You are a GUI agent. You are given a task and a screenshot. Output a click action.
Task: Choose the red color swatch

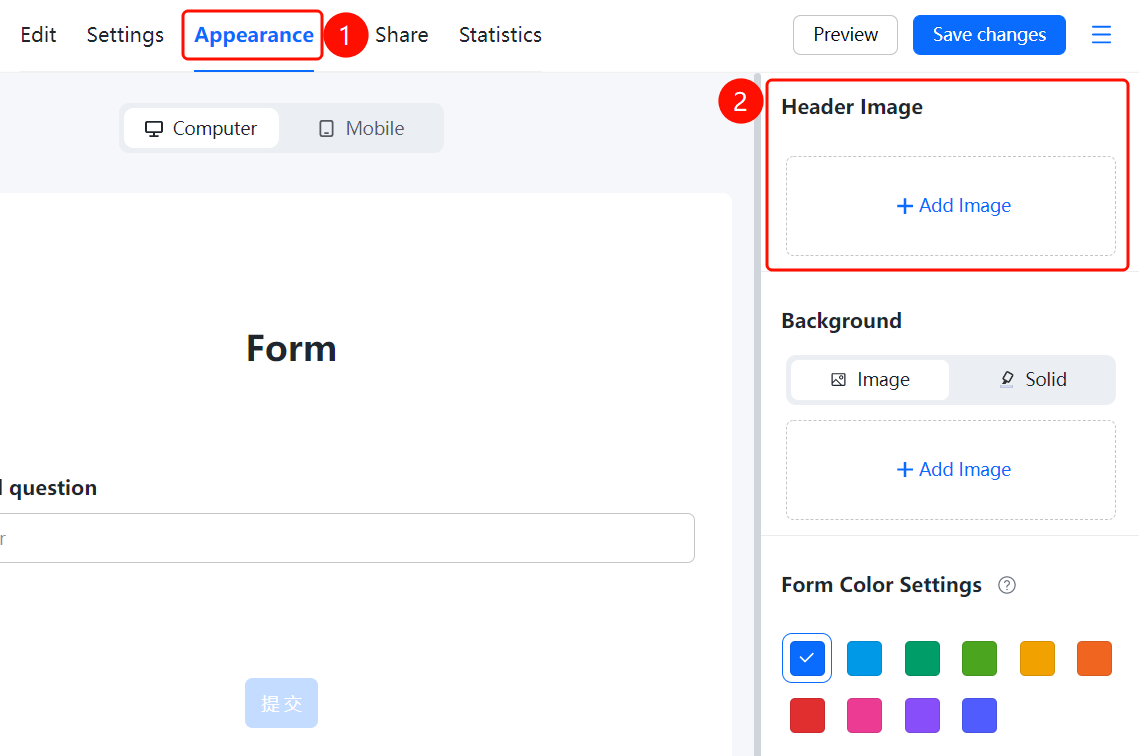click(807, 716)
